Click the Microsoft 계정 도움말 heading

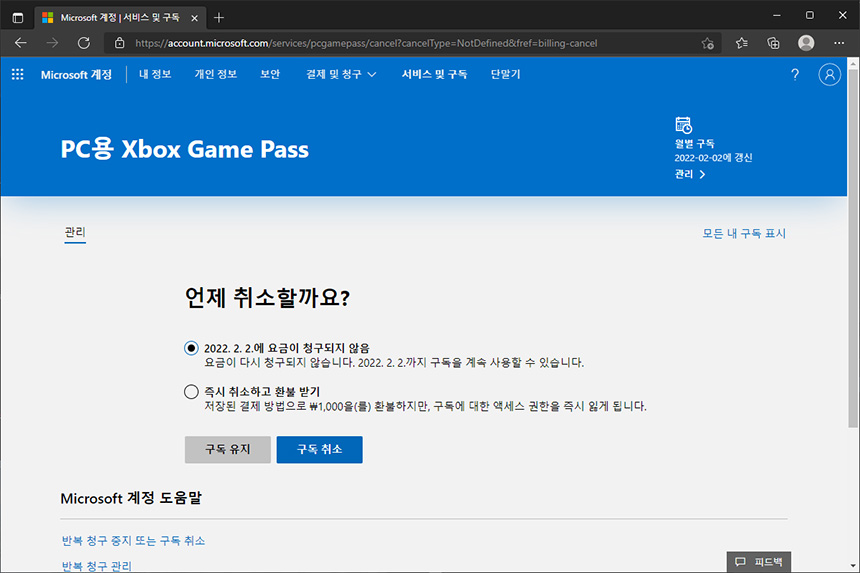point(131,498)
